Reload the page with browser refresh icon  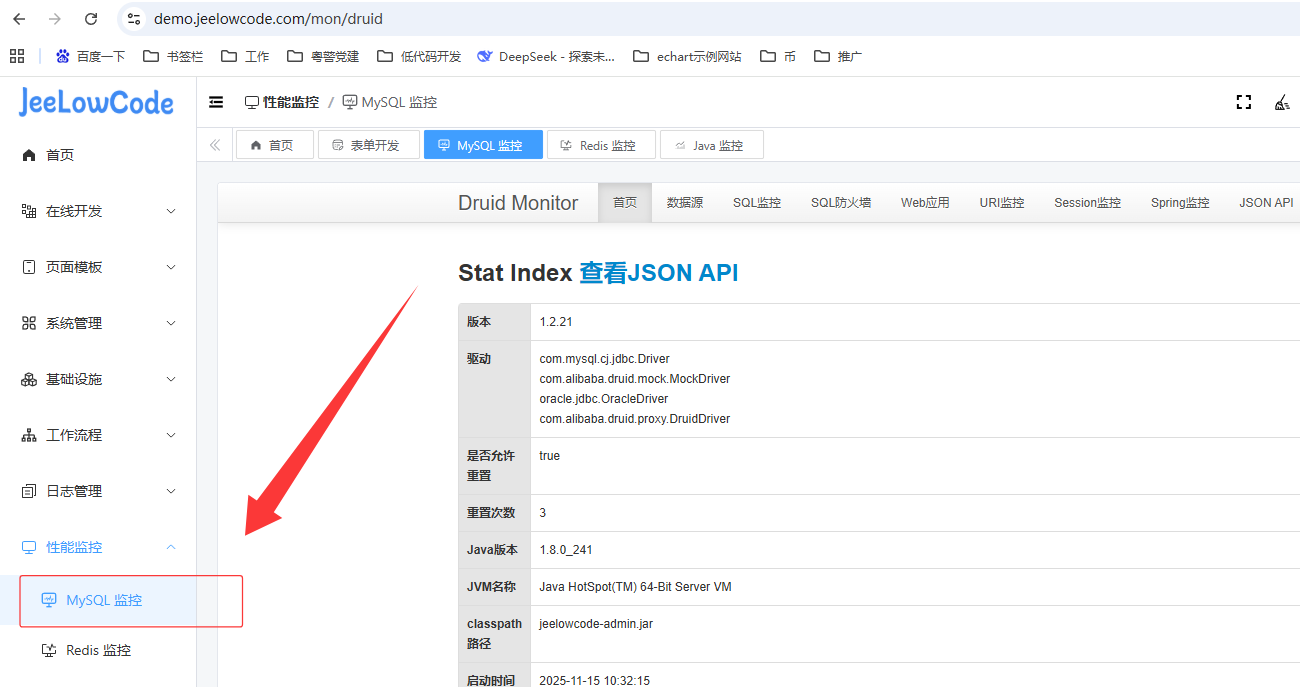(91, 19)
